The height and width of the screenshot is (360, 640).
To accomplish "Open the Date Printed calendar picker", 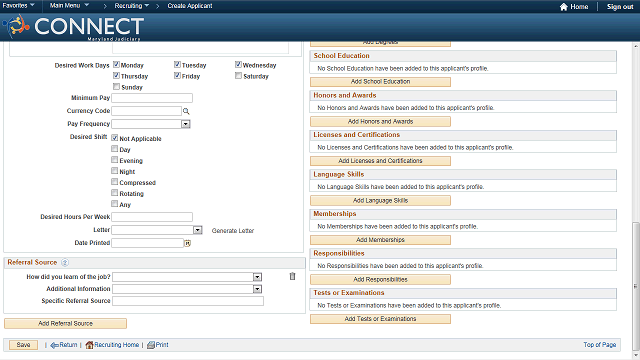I will (x=187, y=243).
